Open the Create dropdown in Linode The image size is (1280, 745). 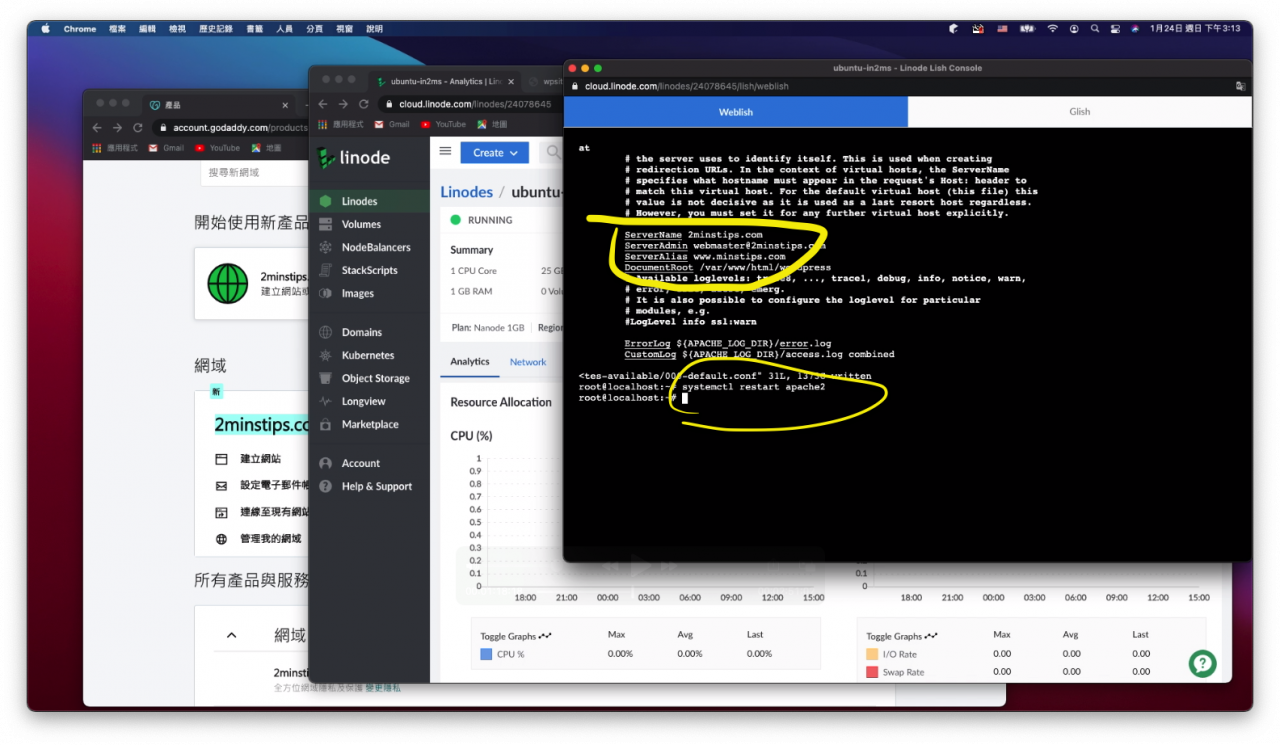pos(495,153)
